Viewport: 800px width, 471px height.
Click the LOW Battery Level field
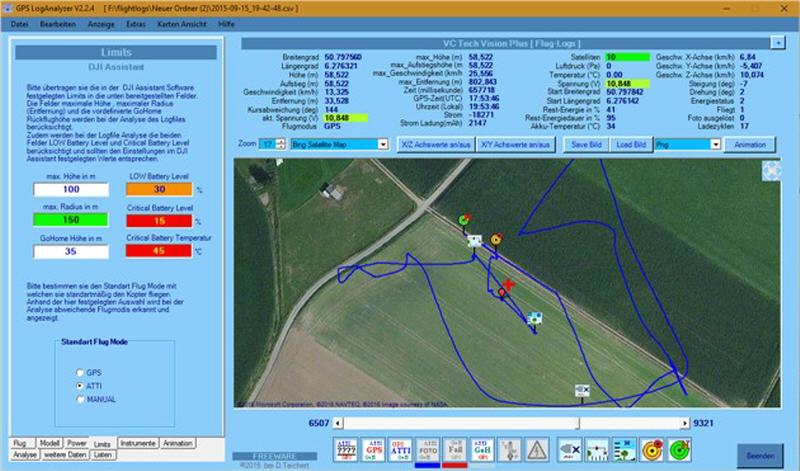click(x=159, y=189)
